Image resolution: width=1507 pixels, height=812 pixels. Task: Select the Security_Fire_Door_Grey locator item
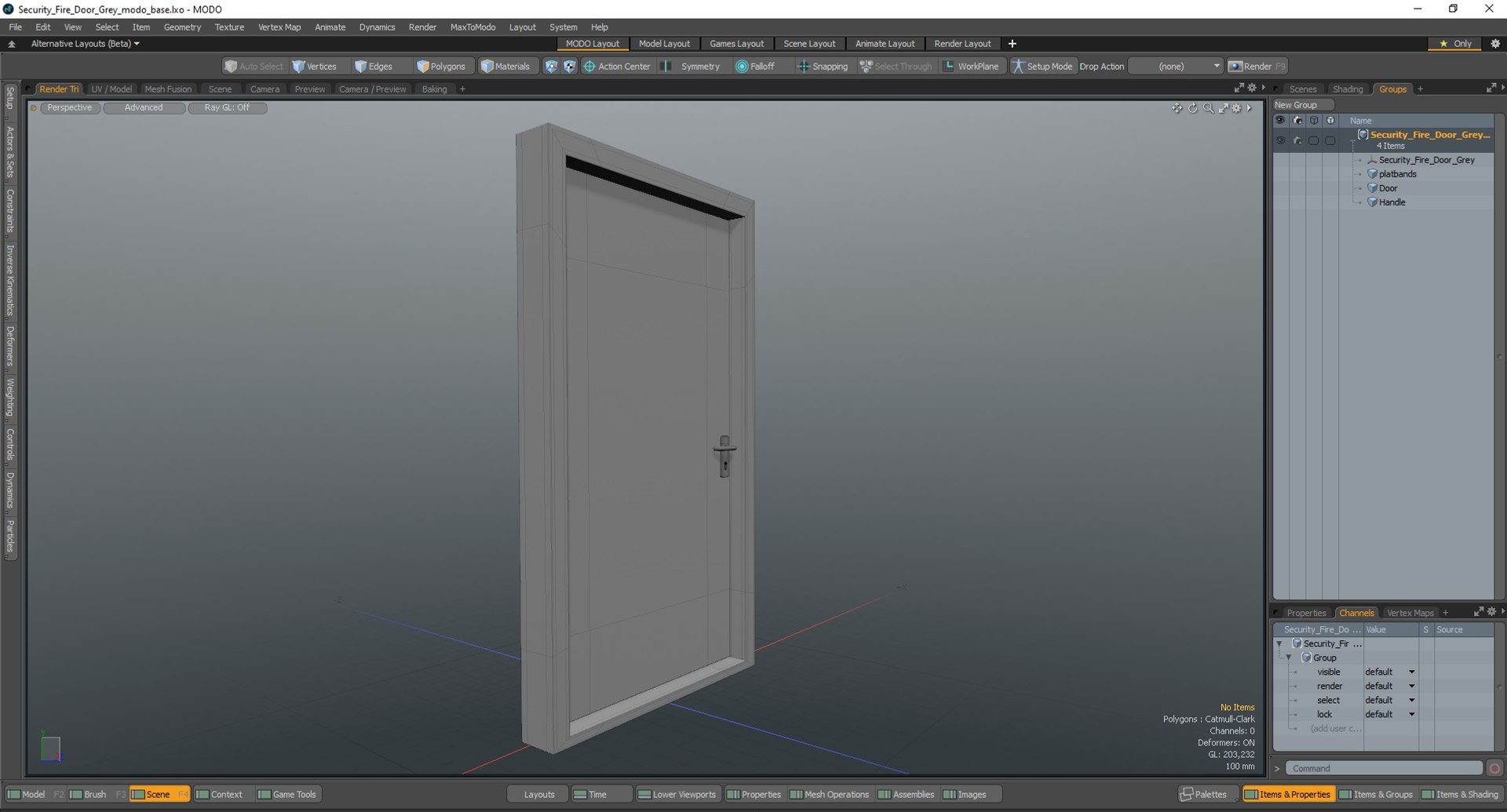(x=1426, y=160)
